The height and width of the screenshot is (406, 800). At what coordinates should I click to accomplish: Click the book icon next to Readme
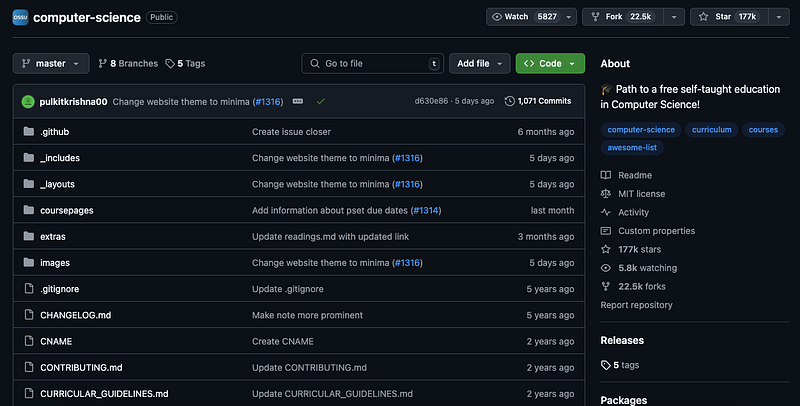click(x=606, y=175)
